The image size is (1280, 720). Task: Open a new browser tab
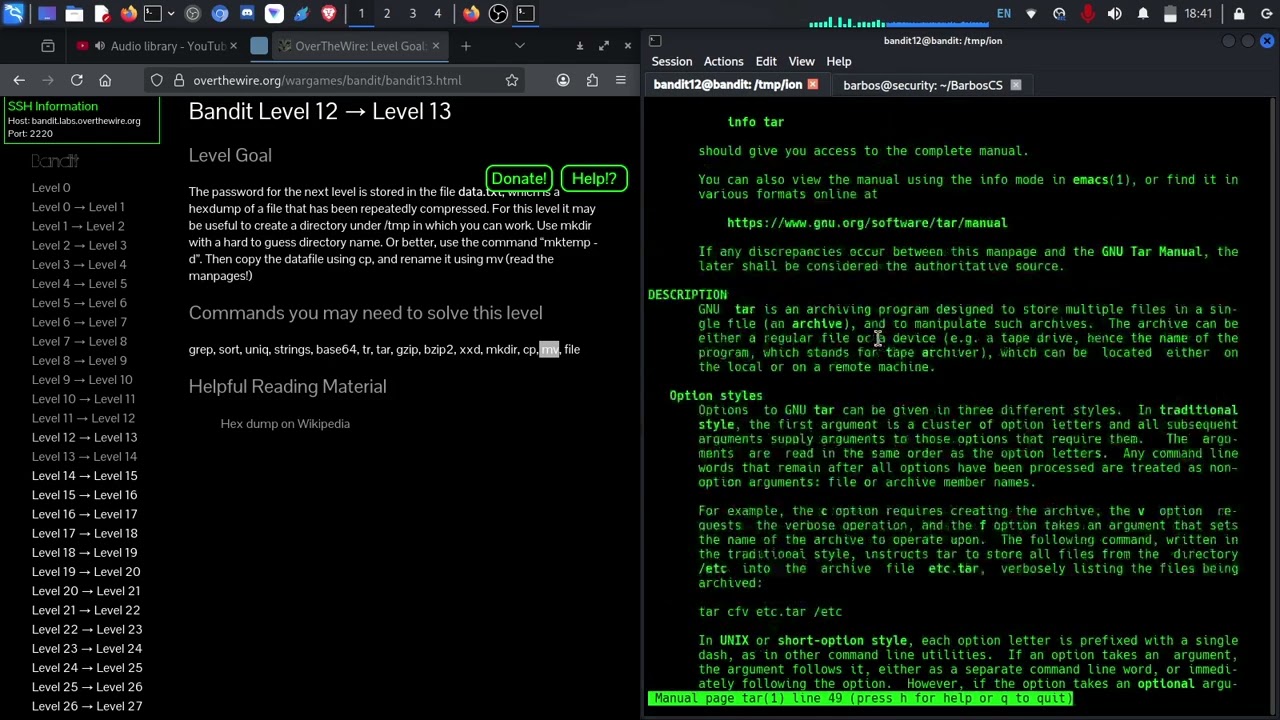click(x=466, y=46)
